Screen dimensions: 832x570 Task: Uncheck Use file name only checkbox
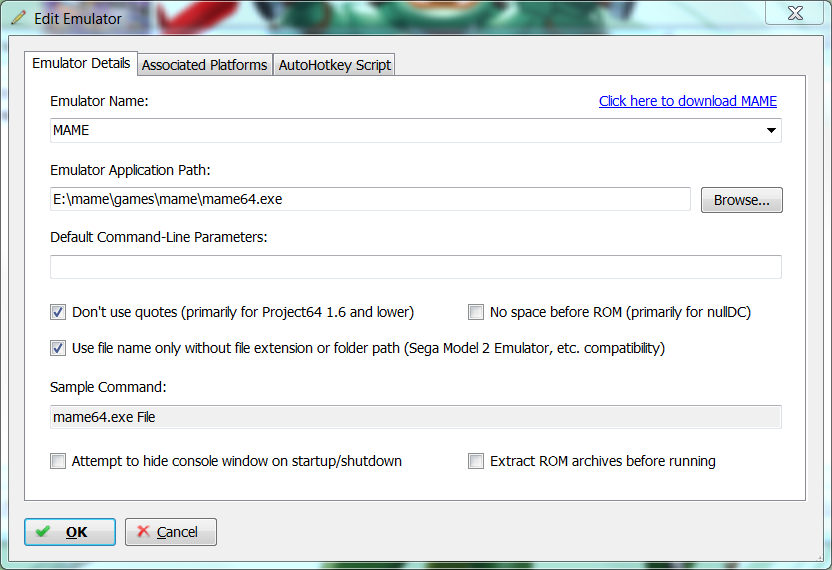pyautogui.click(x=58, y=348)
